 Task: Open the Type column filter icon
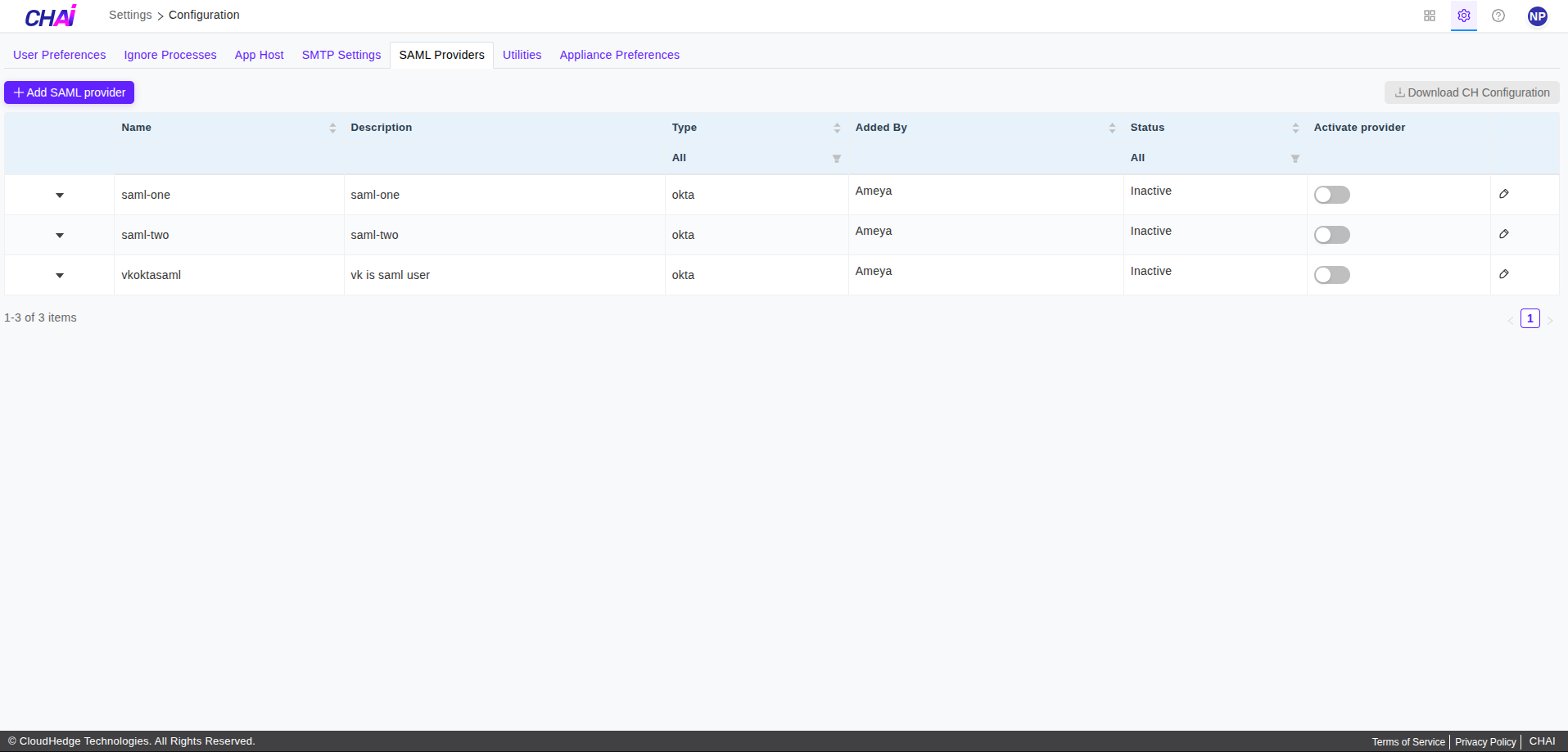coord(836,158)
